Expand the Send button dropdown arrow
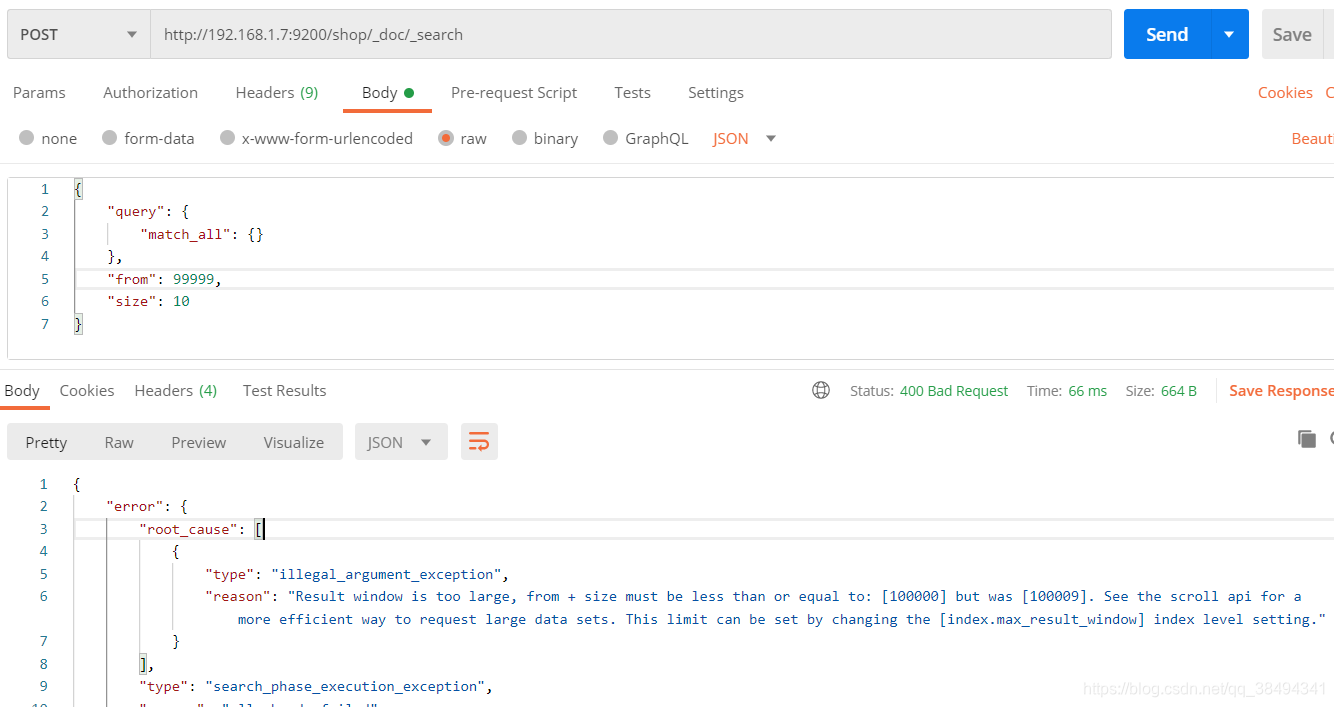This screenshot has width=1334, height=707. 1229,34
